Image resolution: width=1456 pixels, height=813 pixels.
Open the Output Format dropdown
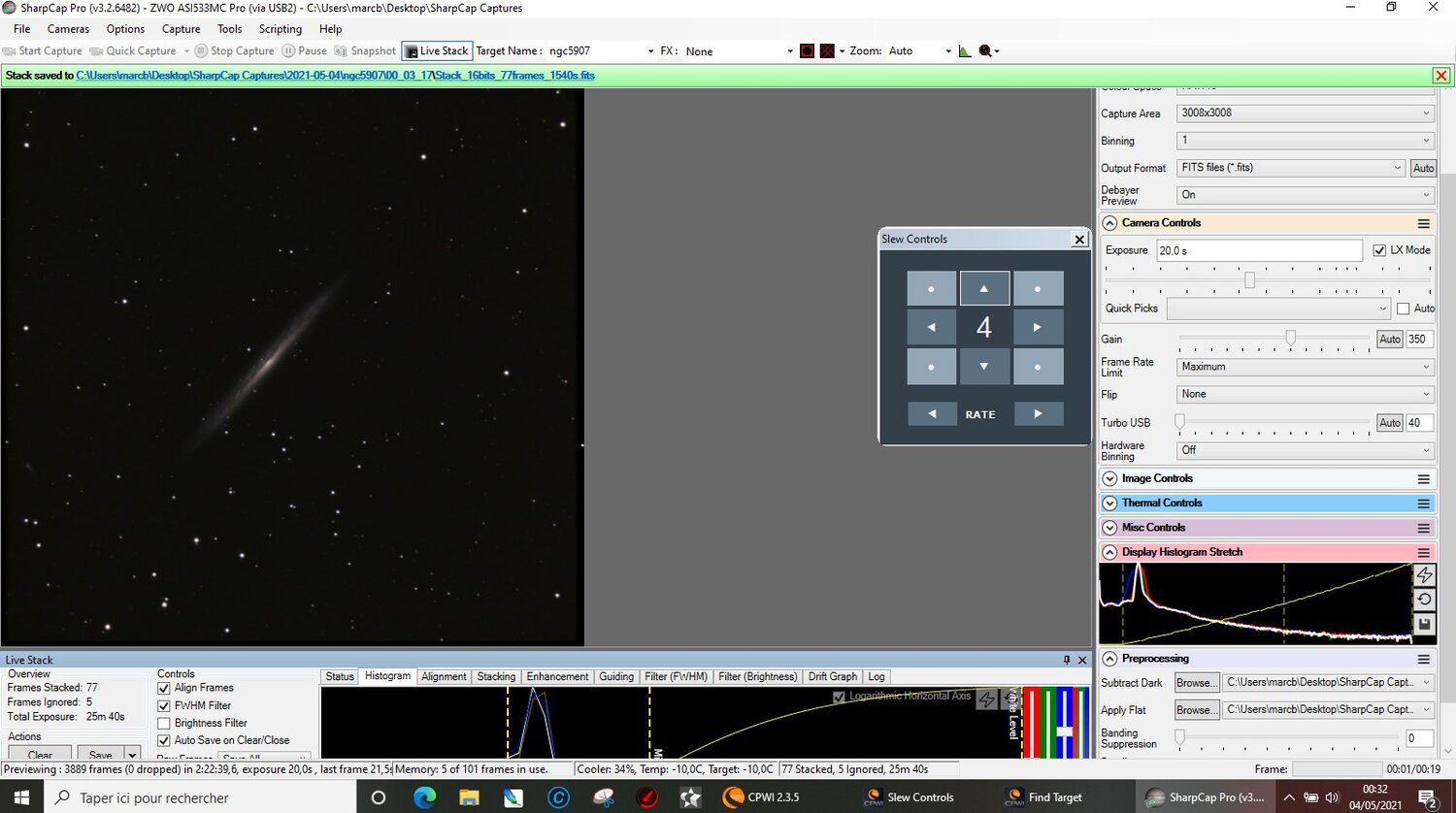tap(1291, 168)
